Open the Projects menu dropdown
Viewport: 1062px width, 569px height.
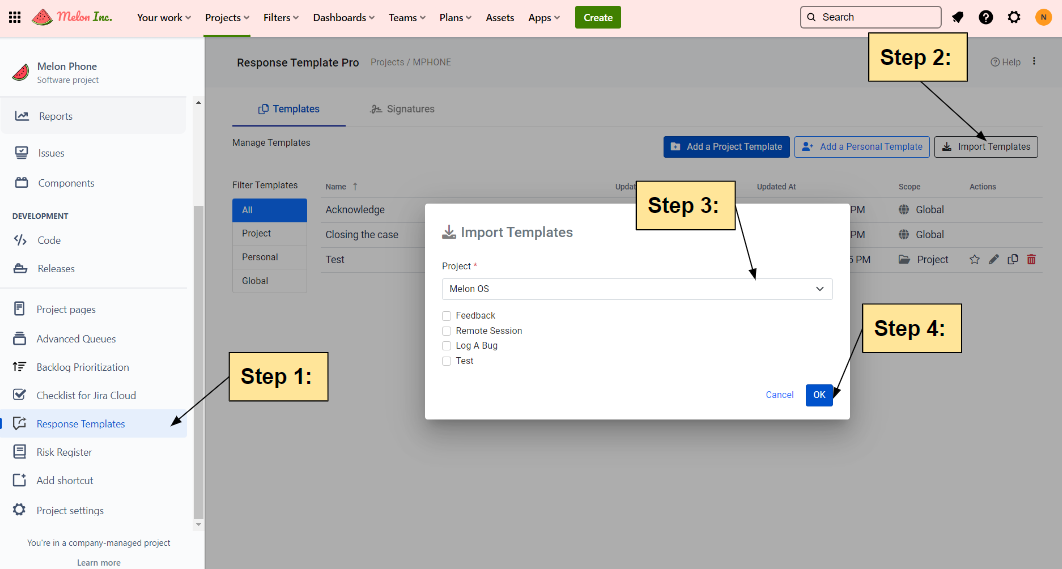[227, 17]
